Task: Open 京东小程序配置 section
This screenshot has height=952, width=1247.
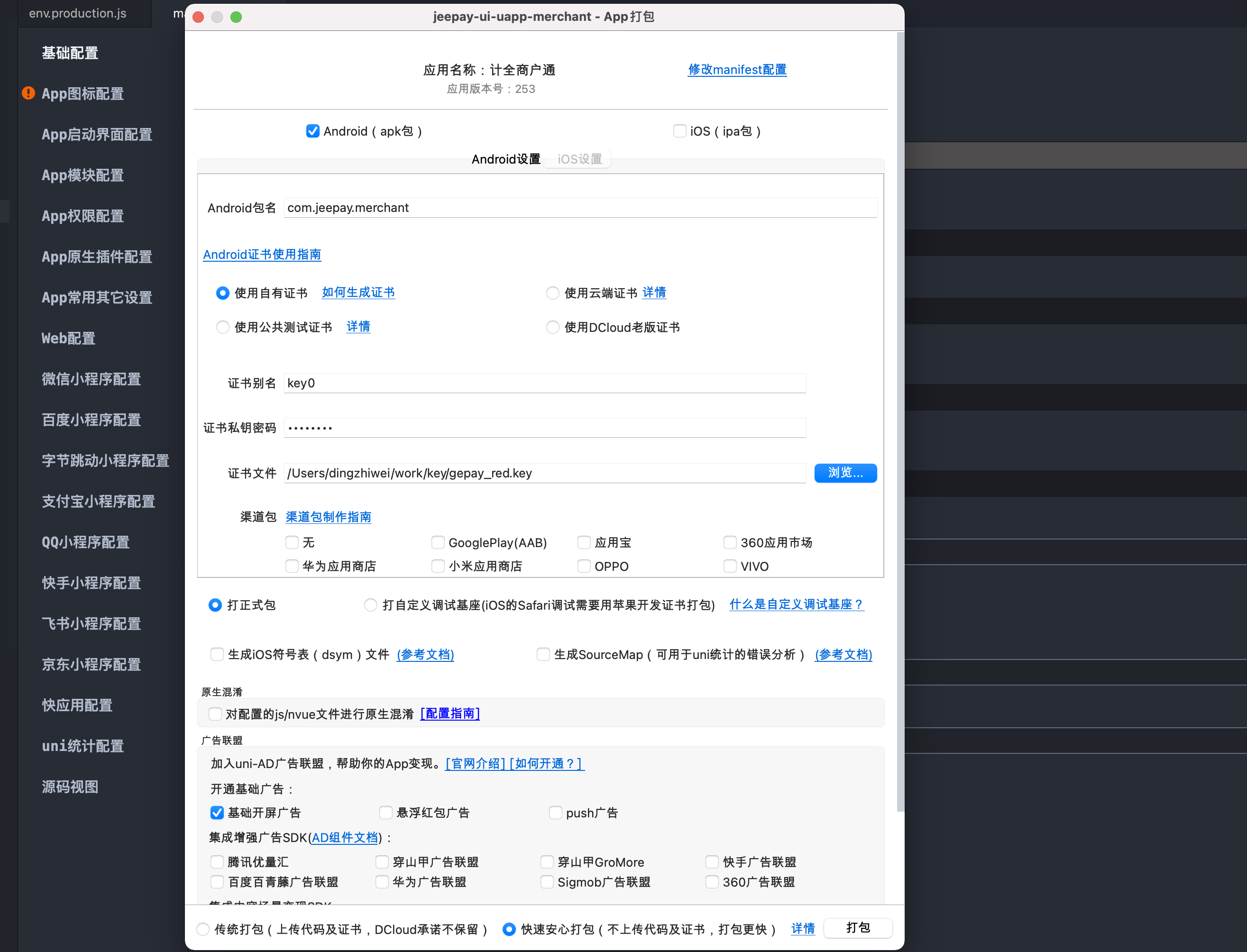Action: (x=91, y=665)
